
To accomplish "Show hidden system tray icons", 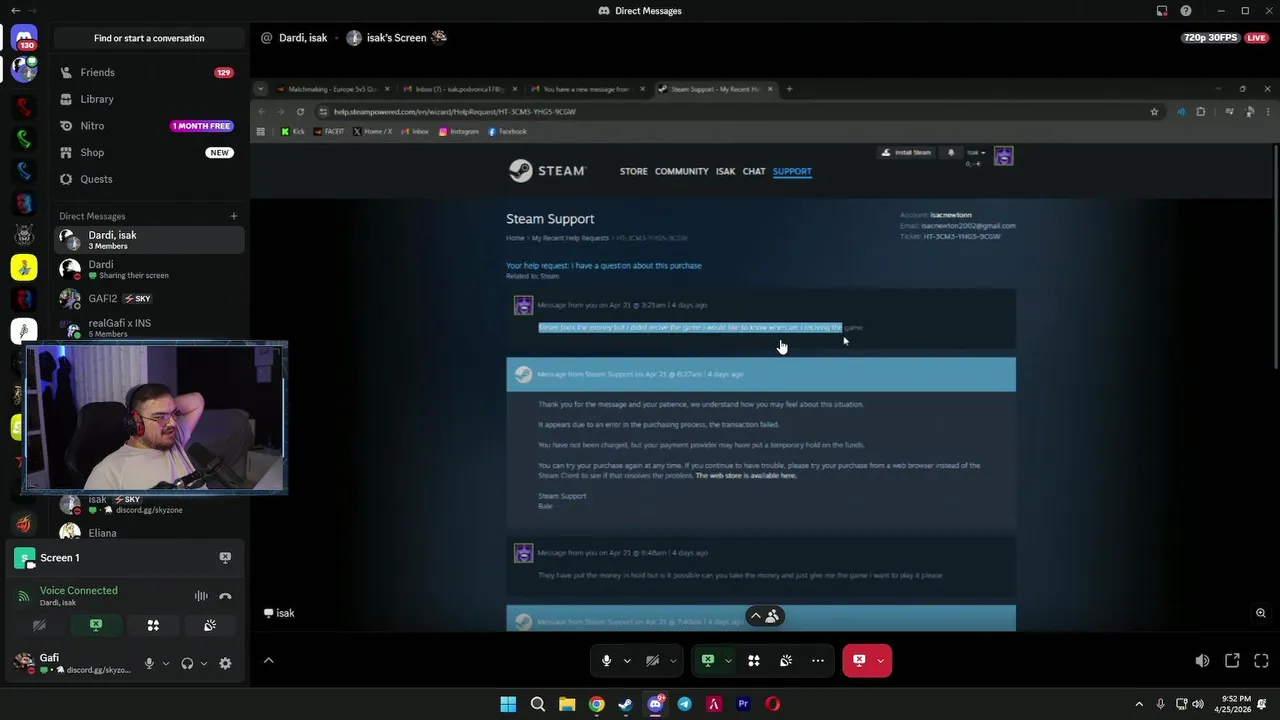I will coord(1139,704).
